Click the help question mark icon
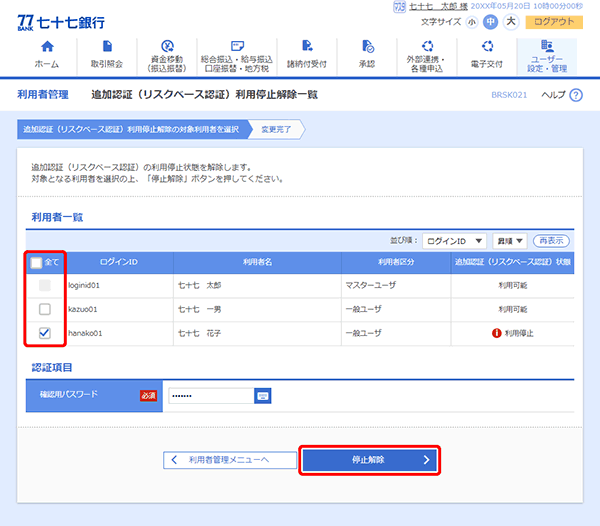This screenshot has width=600, height=526. point(576,95)
